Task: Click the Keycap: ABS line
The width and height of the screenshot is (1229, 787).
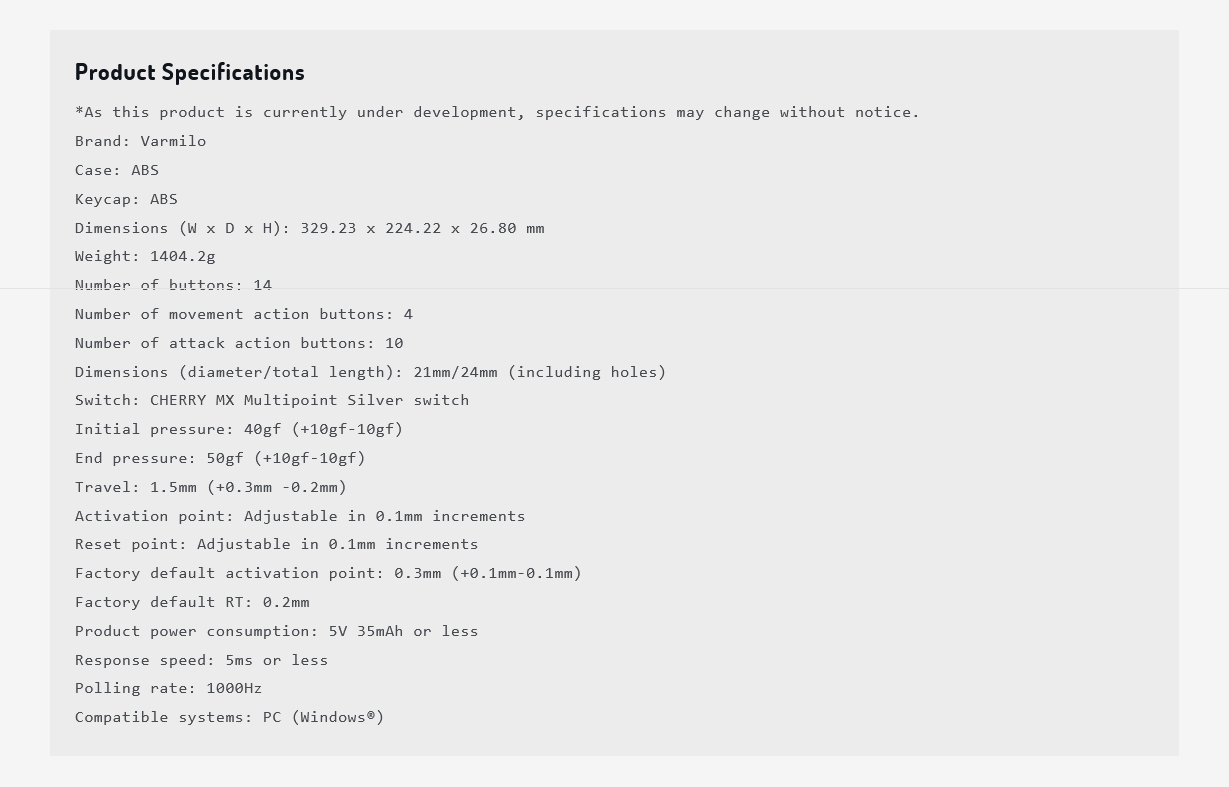Action: [126, 199]
